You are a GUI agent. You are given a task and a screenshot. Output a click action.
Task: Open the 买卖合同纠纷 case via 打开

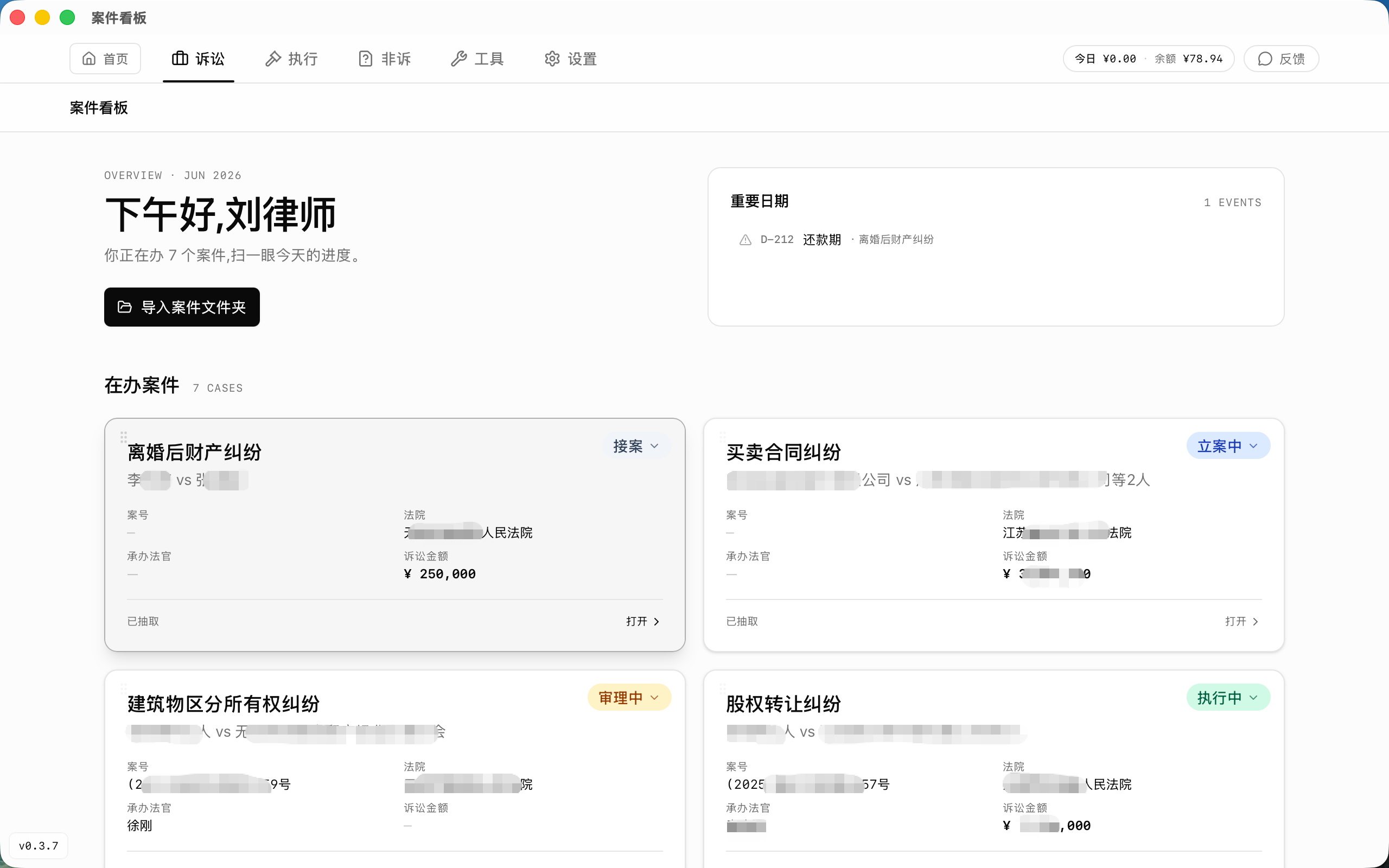[x=1242, y=621]
